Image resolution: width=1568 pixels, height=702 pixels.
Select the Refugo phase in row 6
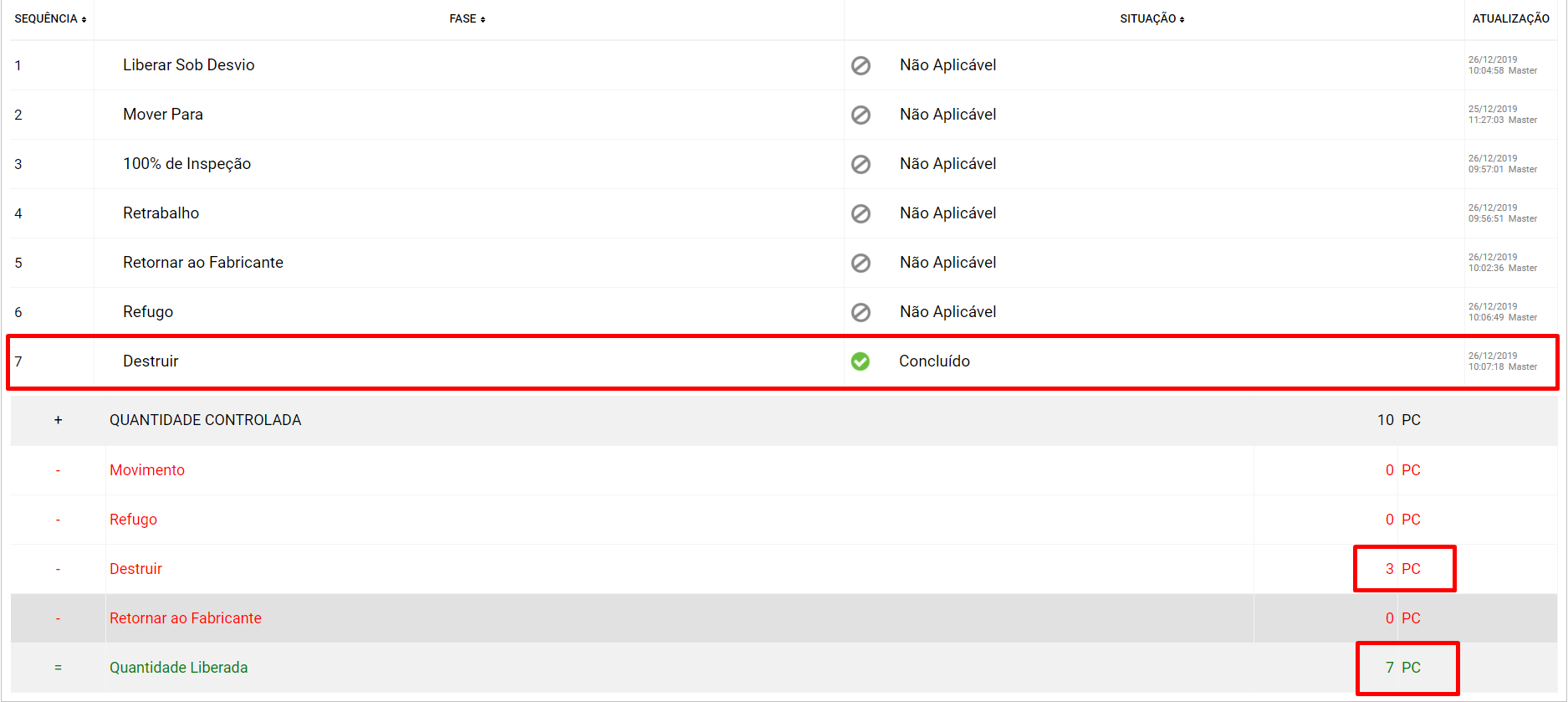(148, 312)
